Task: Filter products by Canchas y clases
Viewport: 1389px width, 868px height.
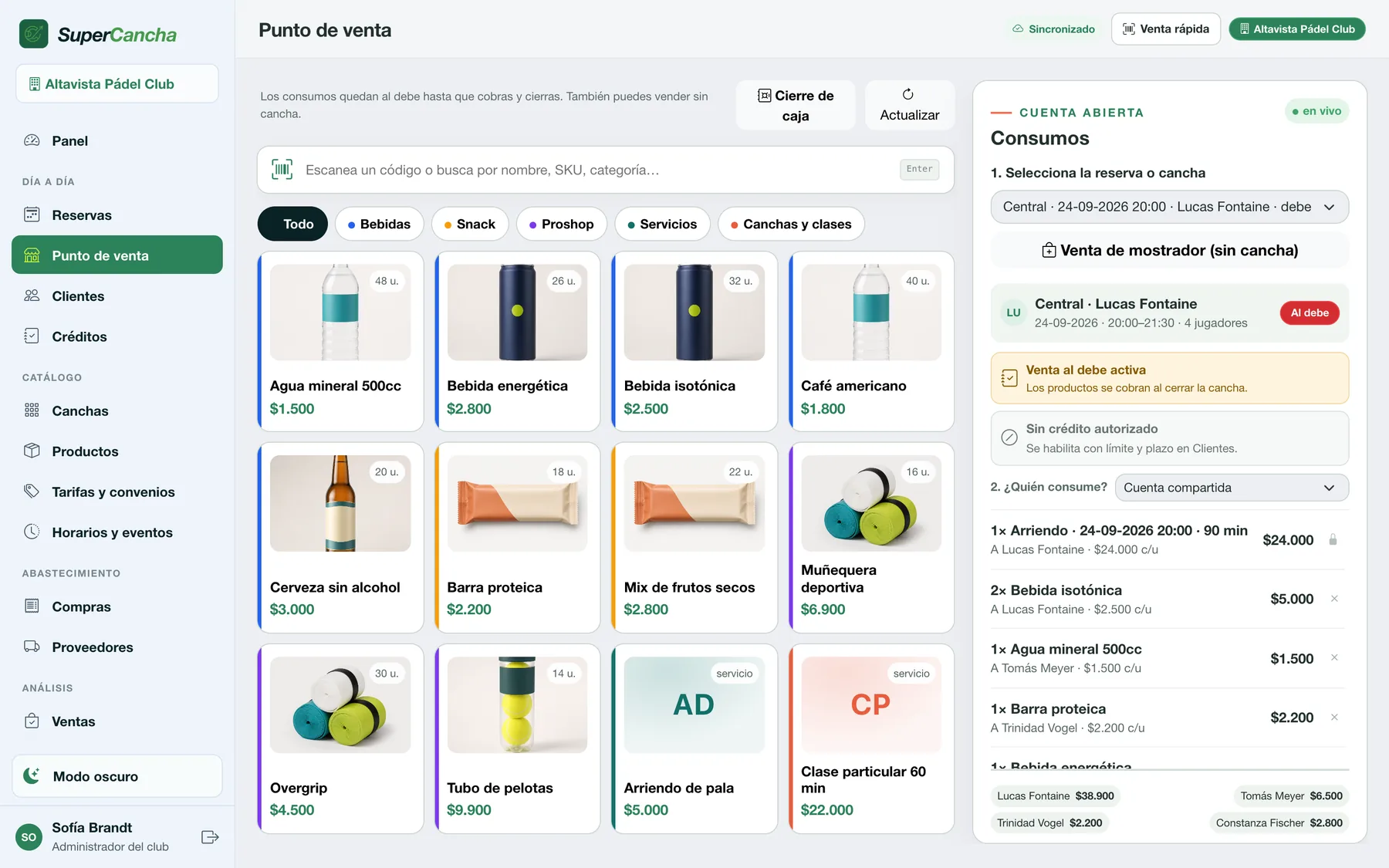Action: click(x=791, y=224)
